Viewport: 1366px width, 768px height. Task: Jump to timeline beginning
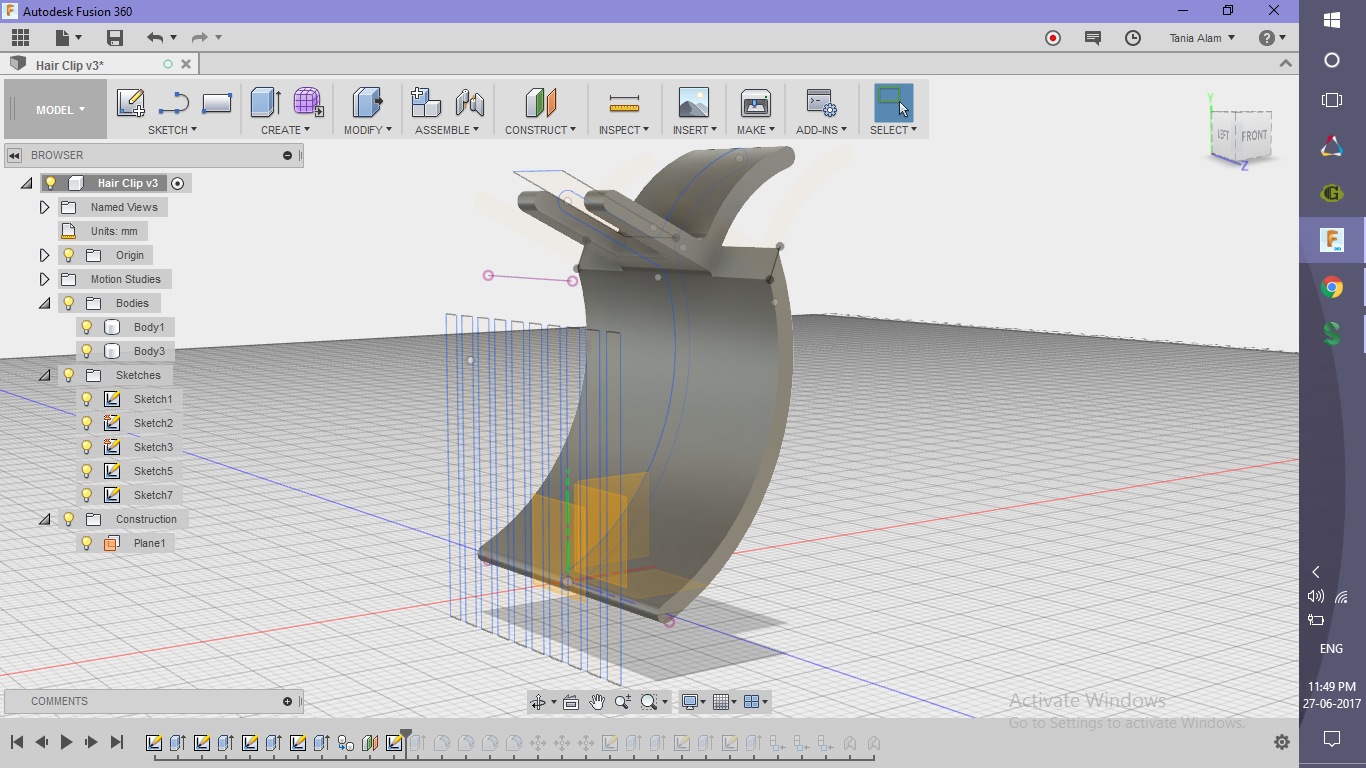pyautogui.click(x=17, y=742)
